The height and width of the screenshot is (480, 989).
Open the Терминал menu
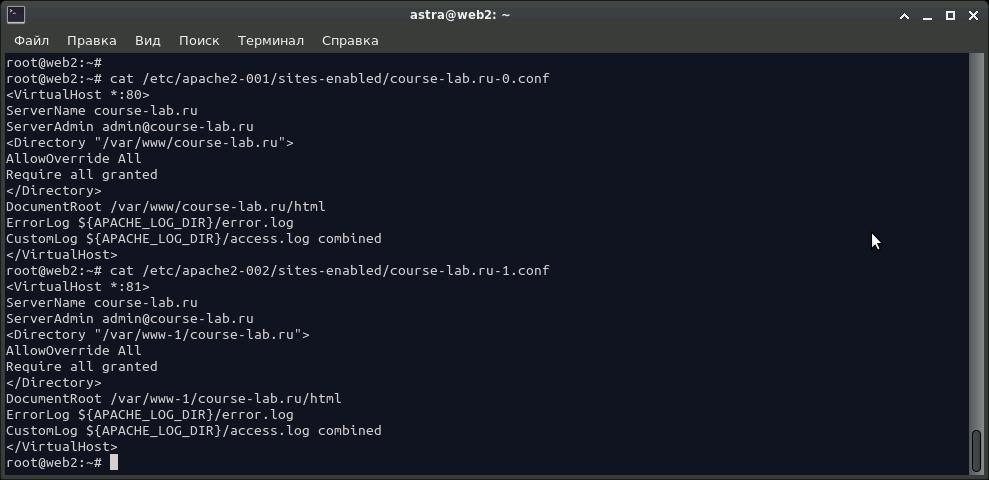pos(270,40)
